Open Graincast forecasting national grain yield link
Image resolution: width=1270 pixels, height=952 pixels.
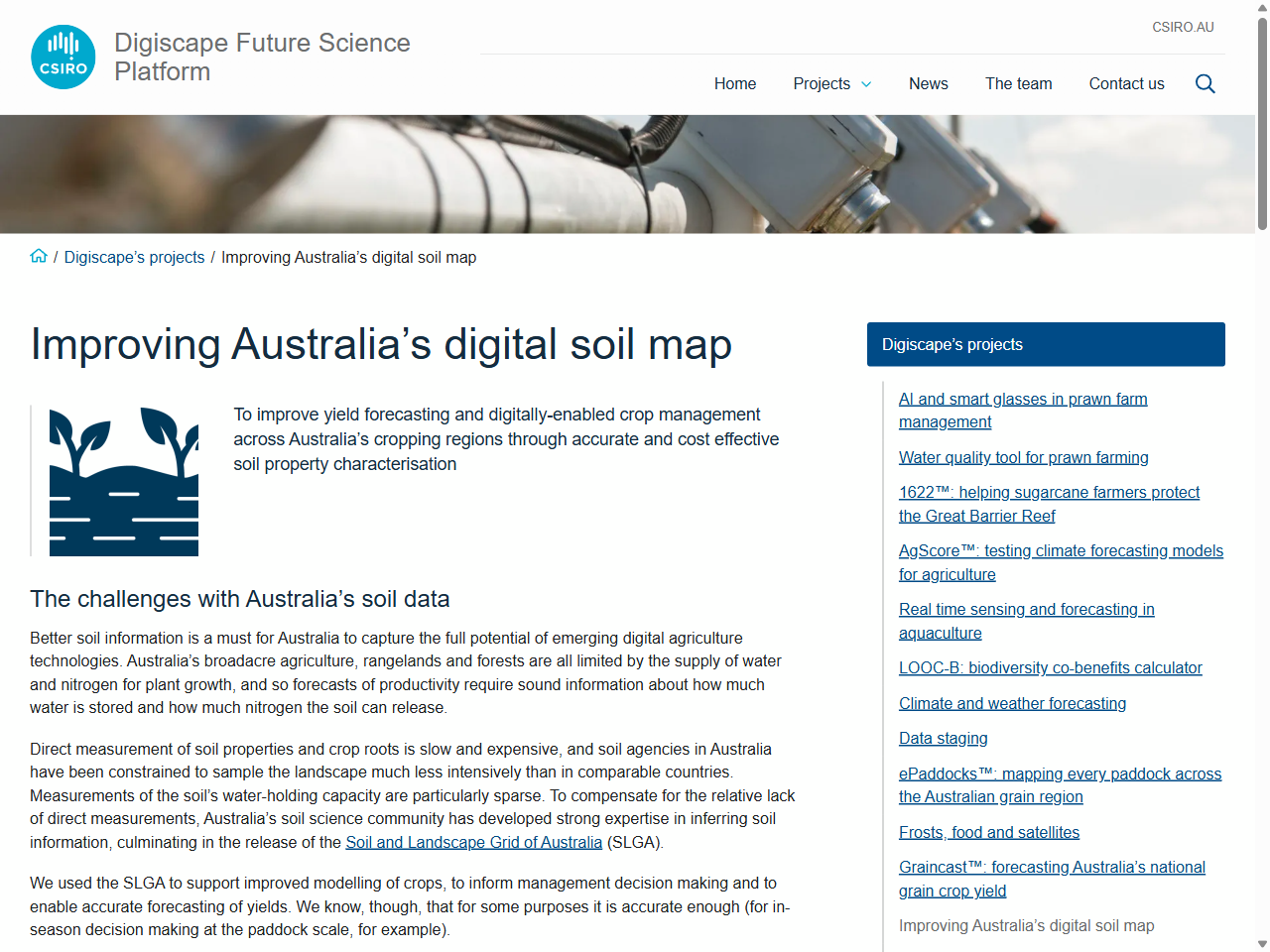1052,879
